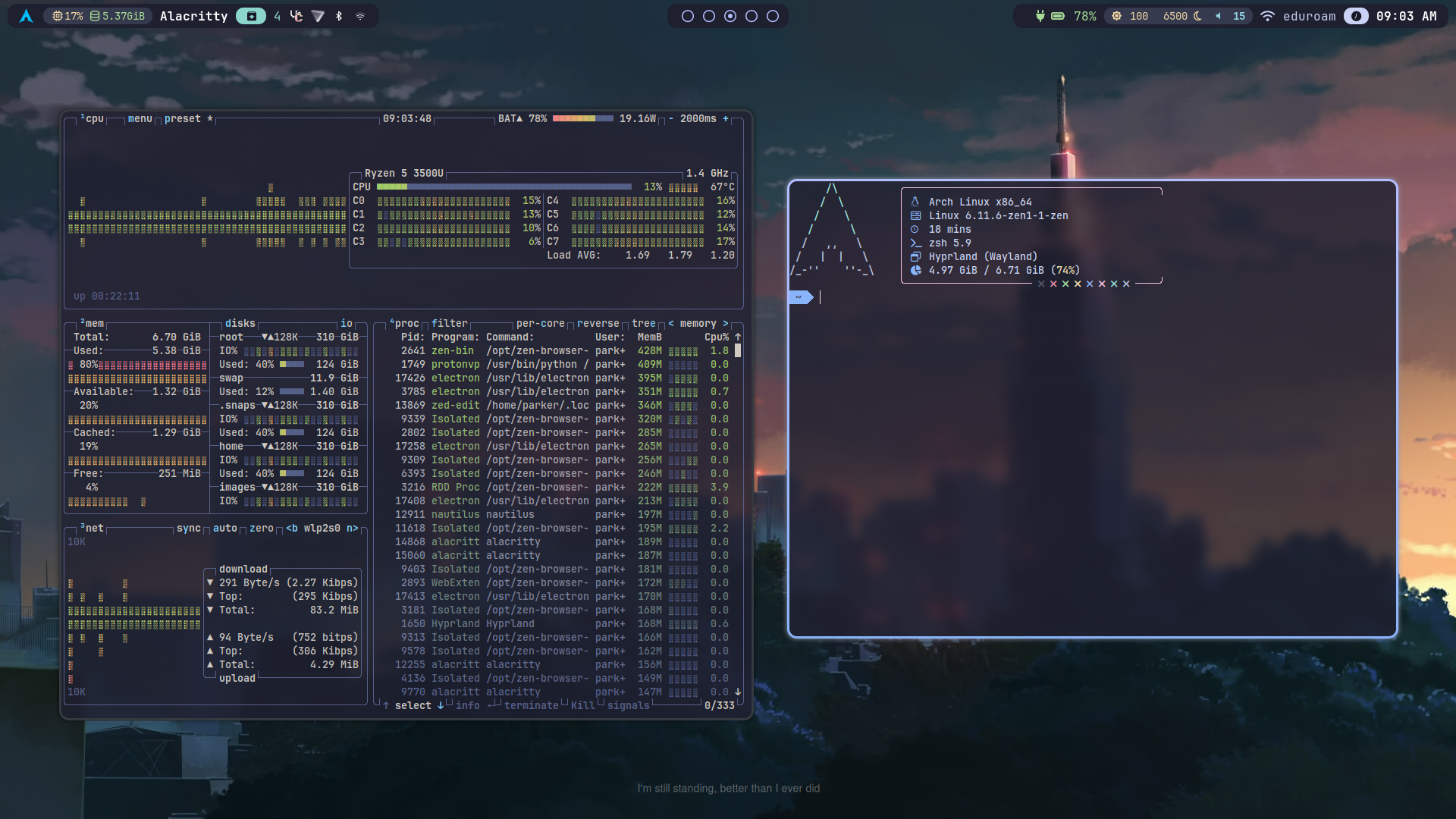Toggle tree view in btop proc box
The image size is (1456, 819).
coord(644,323)
